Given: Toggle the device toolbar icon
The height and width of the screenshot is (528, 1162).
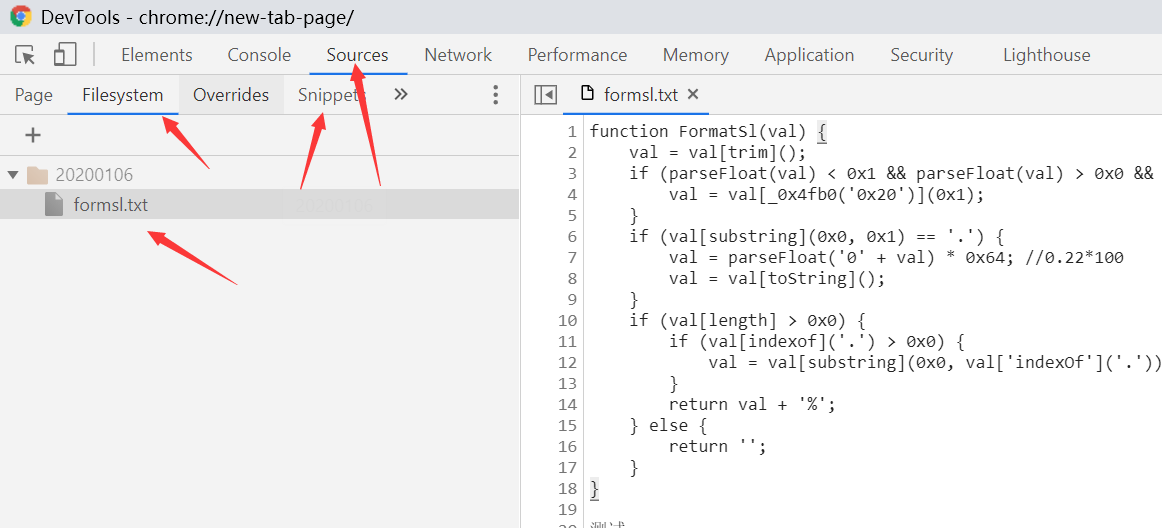Looking at the screenshot, I should (65, 54).
